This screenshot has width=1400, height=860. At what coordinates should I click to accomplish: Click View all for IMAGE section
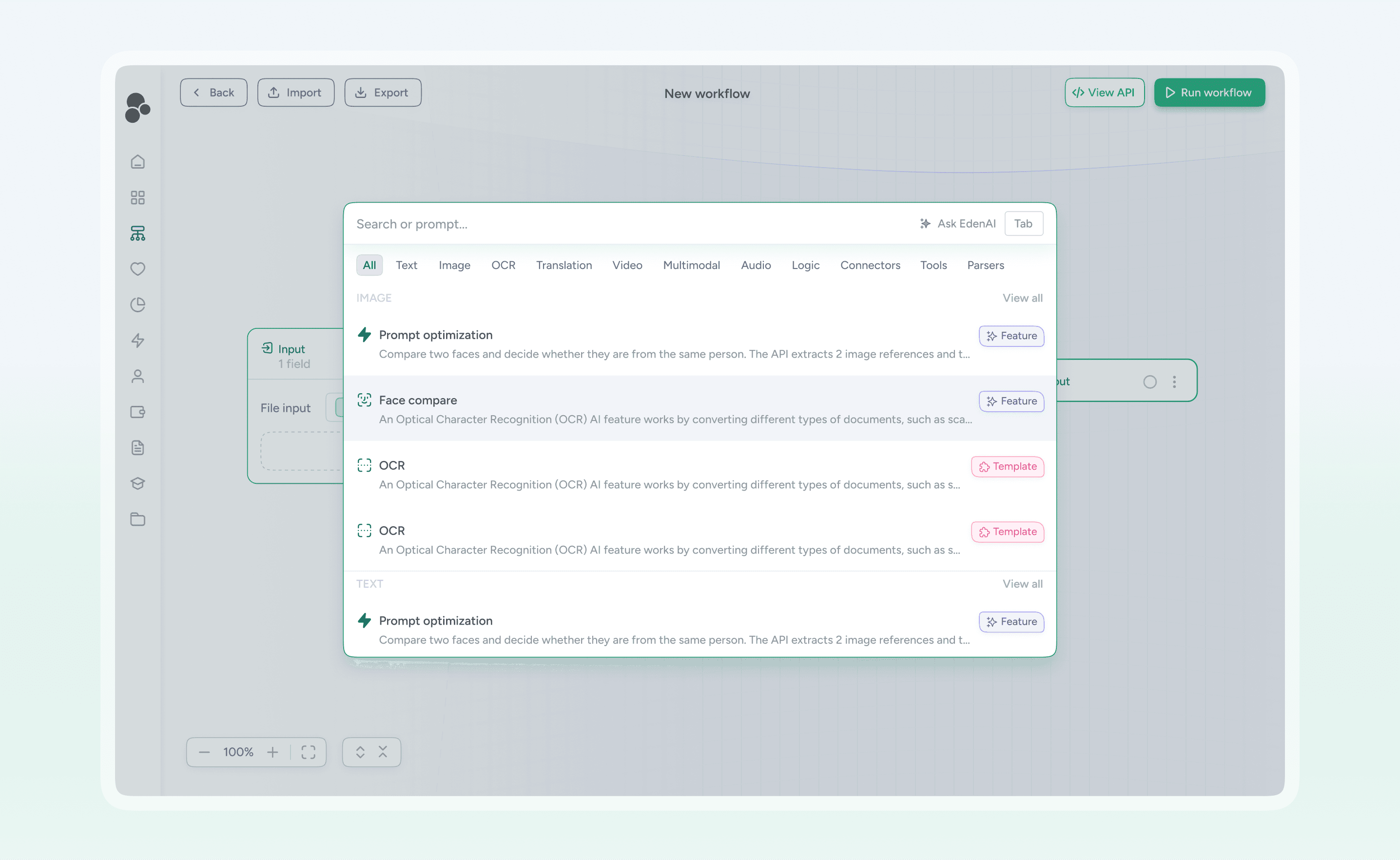(x=1022, y=298)
